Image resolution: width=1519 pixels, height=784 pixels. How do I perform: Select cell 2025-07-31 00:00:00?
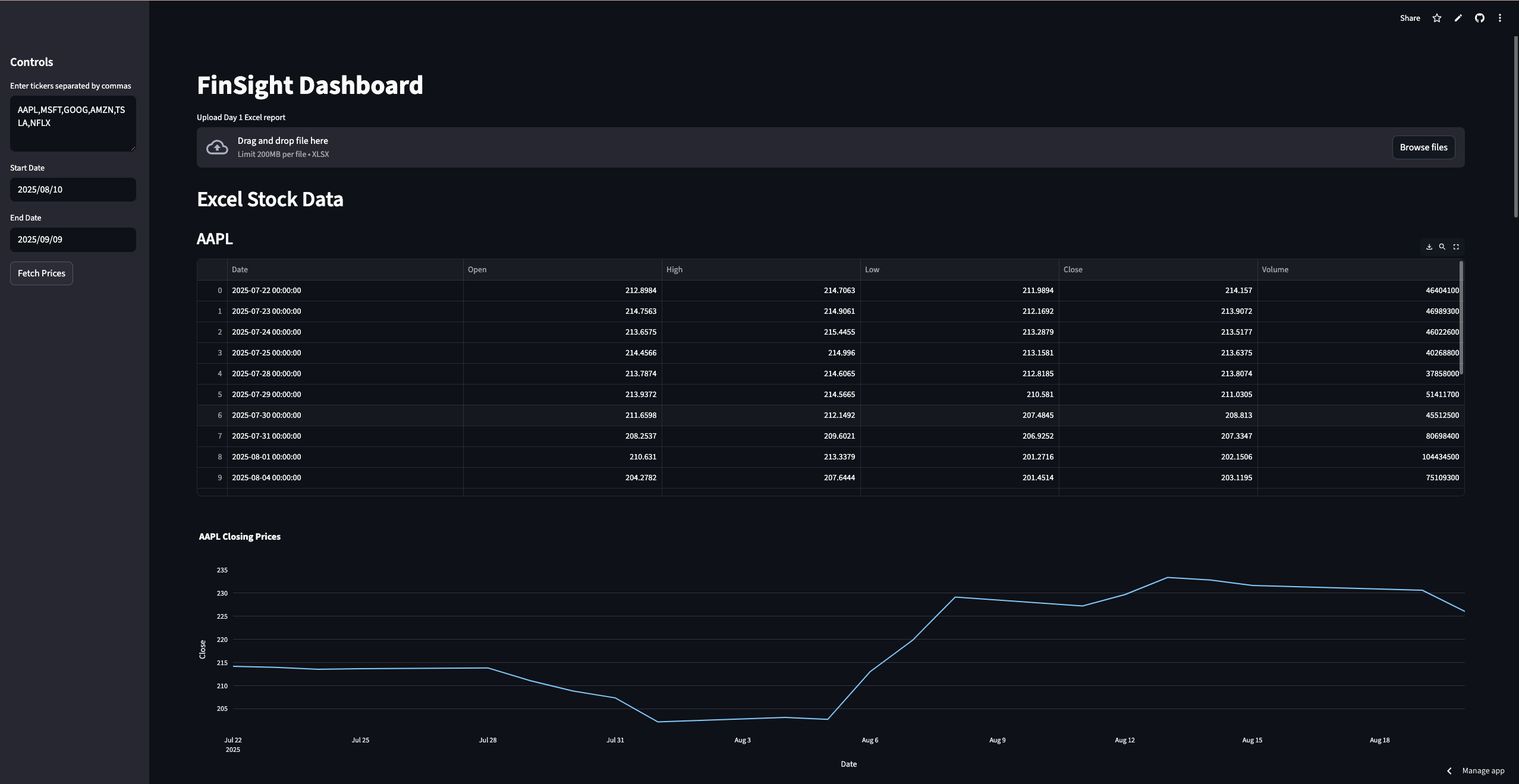click(x=345, y=436)
